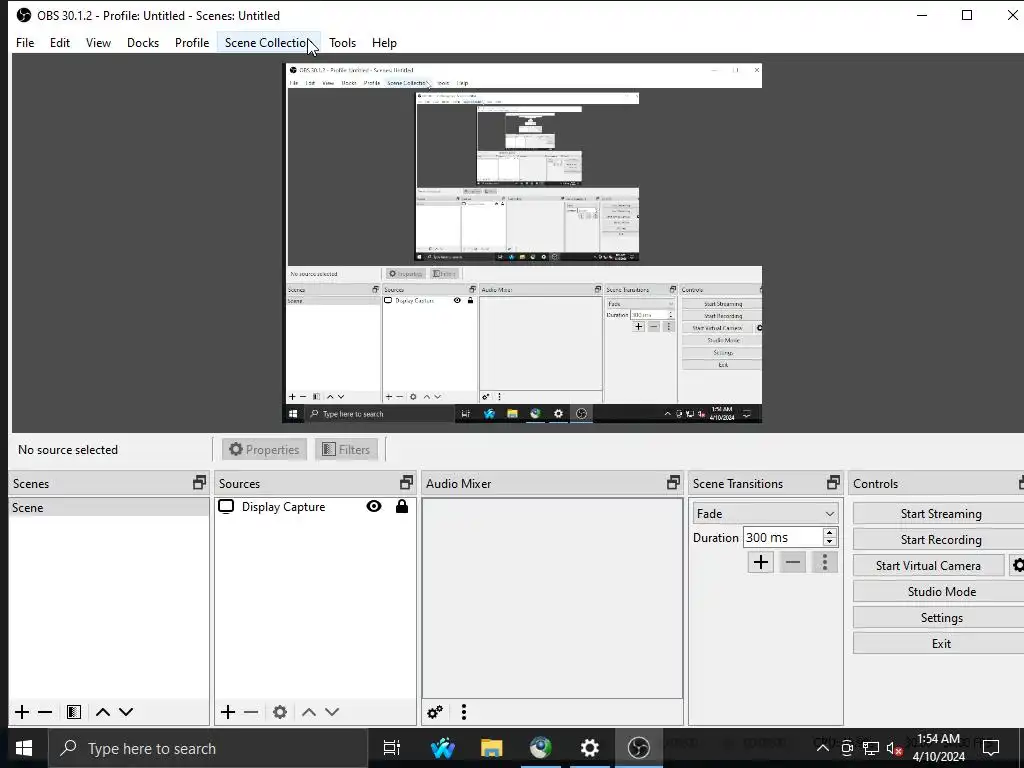
Task: Open the Edit menu
Action: pos(59,42)
